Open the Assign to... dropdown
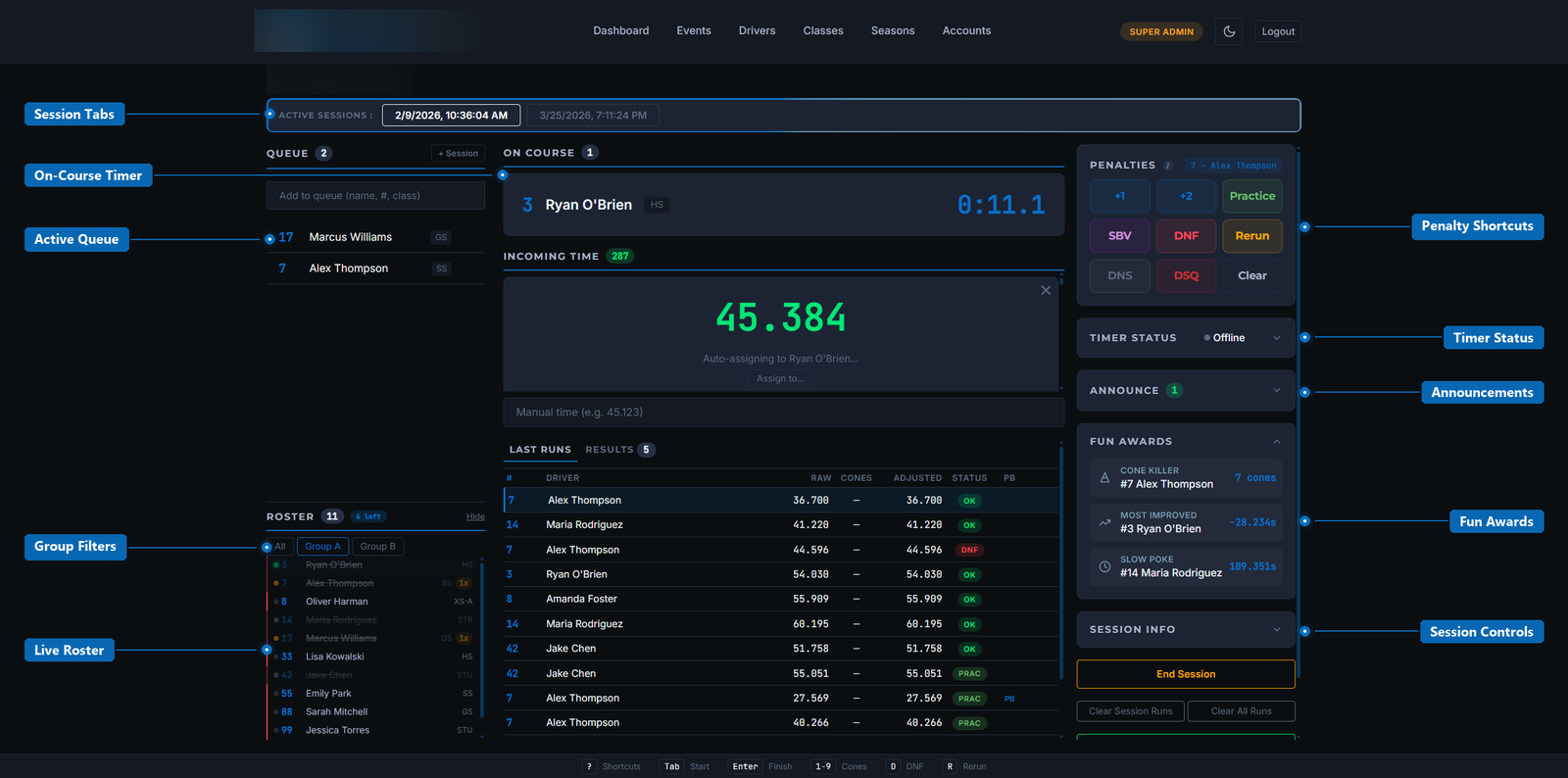Screen dimensions: 1568x778 coord(781,379)
